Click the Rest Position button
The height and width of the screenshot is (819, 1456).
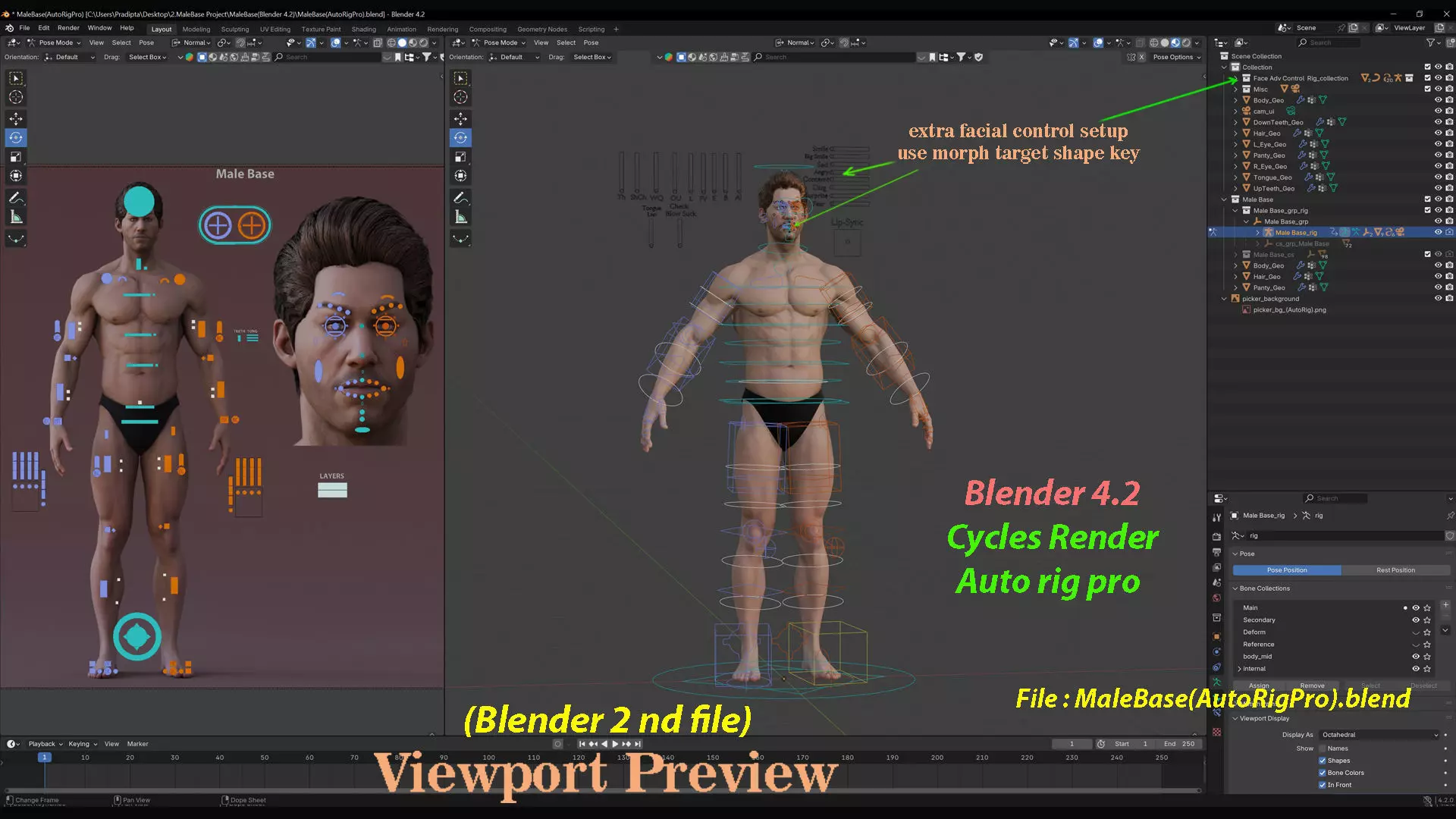[1395, 570]
